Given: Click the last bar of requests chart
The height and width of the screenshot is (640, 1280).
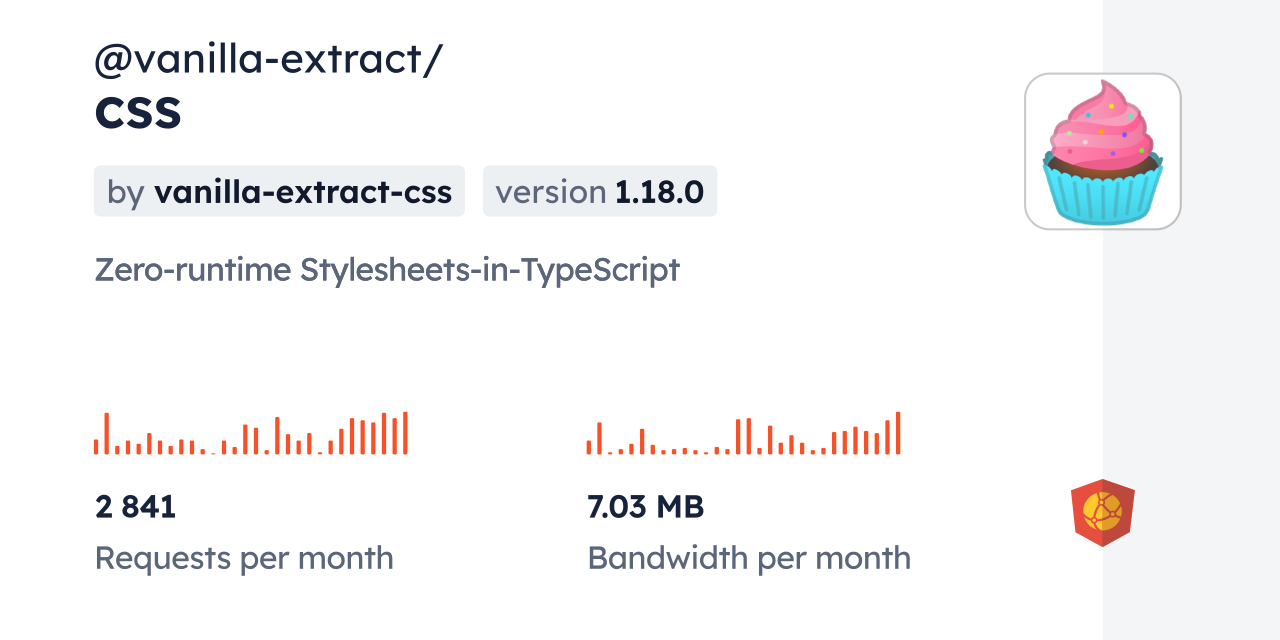Looking at the screenshot, I should [405, 434].
